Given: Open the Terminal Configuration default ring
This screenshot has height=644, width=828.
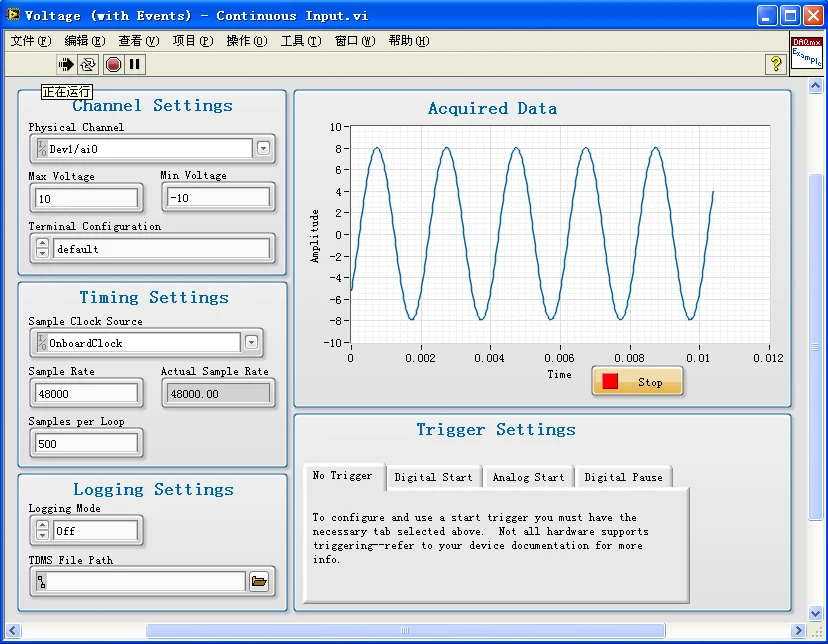Looking at the screenshot, I should pos(160,249).
